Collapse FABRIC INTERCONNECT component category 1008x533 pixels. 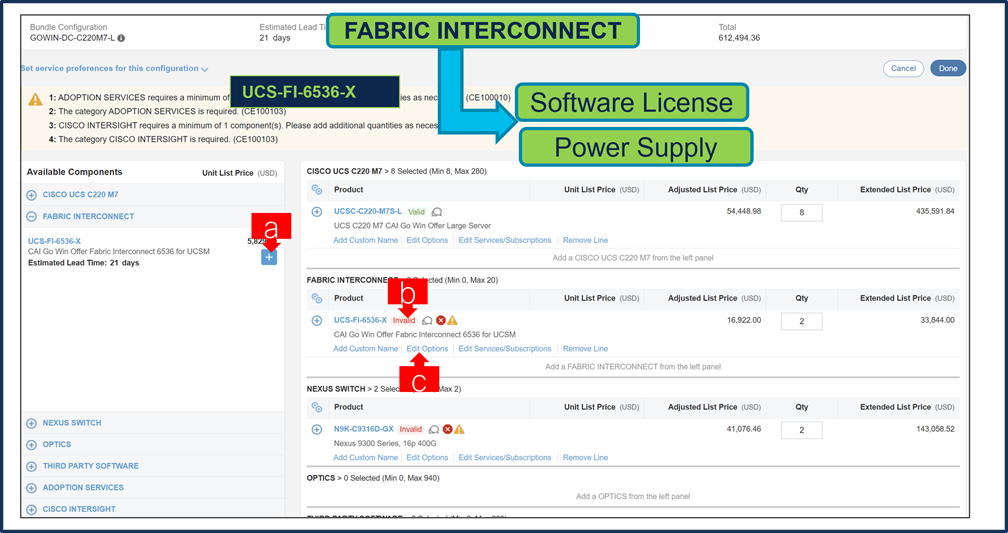pos(32,217)
